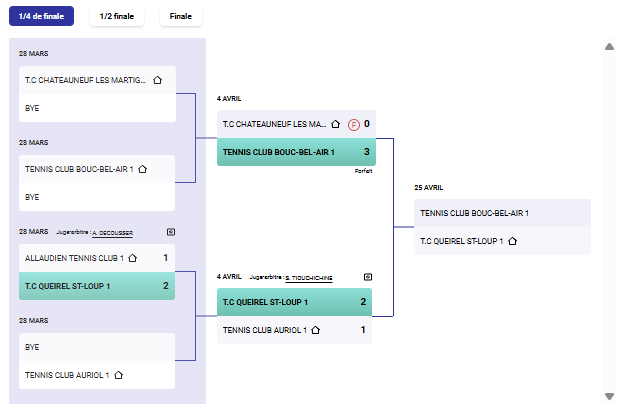Click home icon next to Tennis Club Bouc-Bel-Air 1, 28 Mars
This screenshot has width=627, height=409.
coord(142,169)
